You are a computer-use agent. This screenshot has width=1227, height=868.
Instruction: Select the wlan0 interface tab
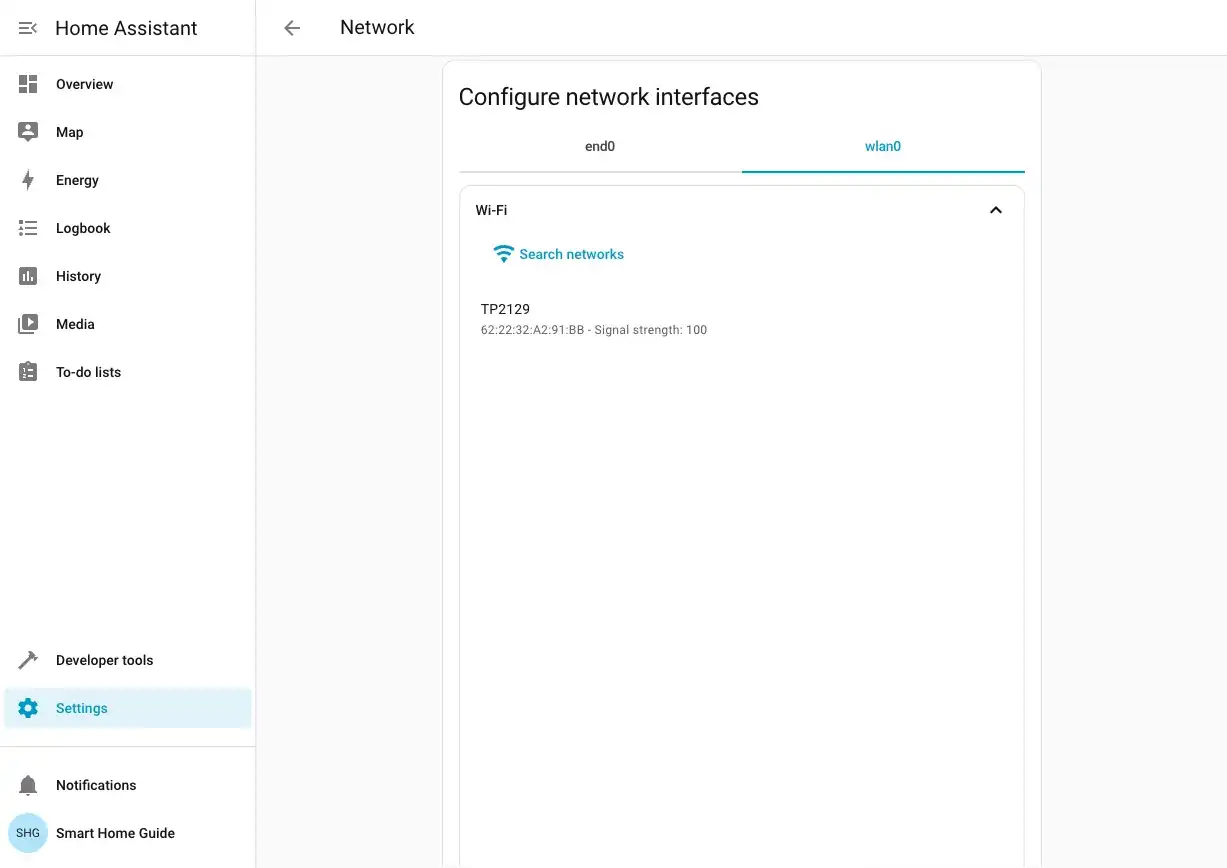(x=883, y=147)
